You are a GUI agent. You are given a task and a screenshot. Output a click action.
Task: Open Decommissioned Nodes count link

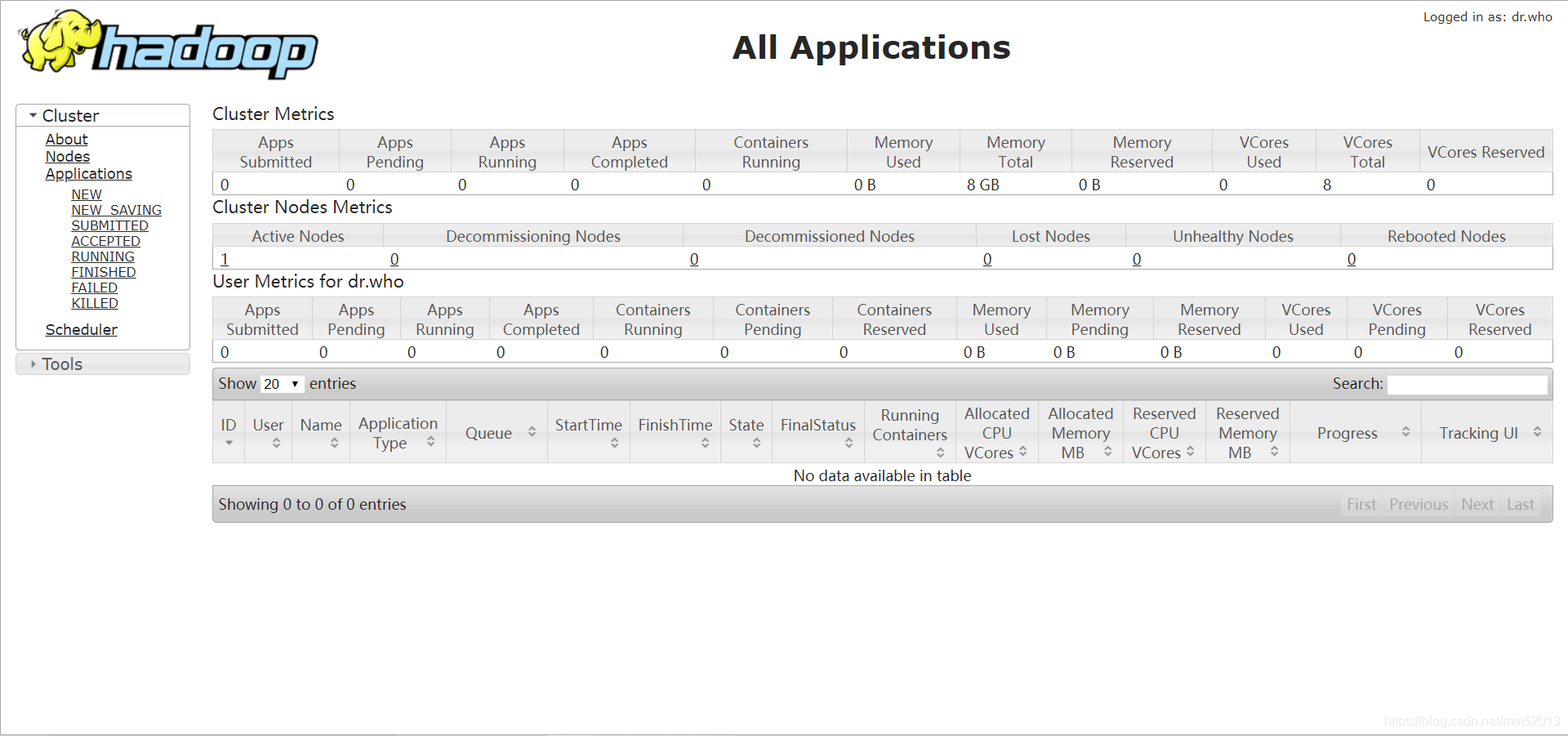pos(694,259)
